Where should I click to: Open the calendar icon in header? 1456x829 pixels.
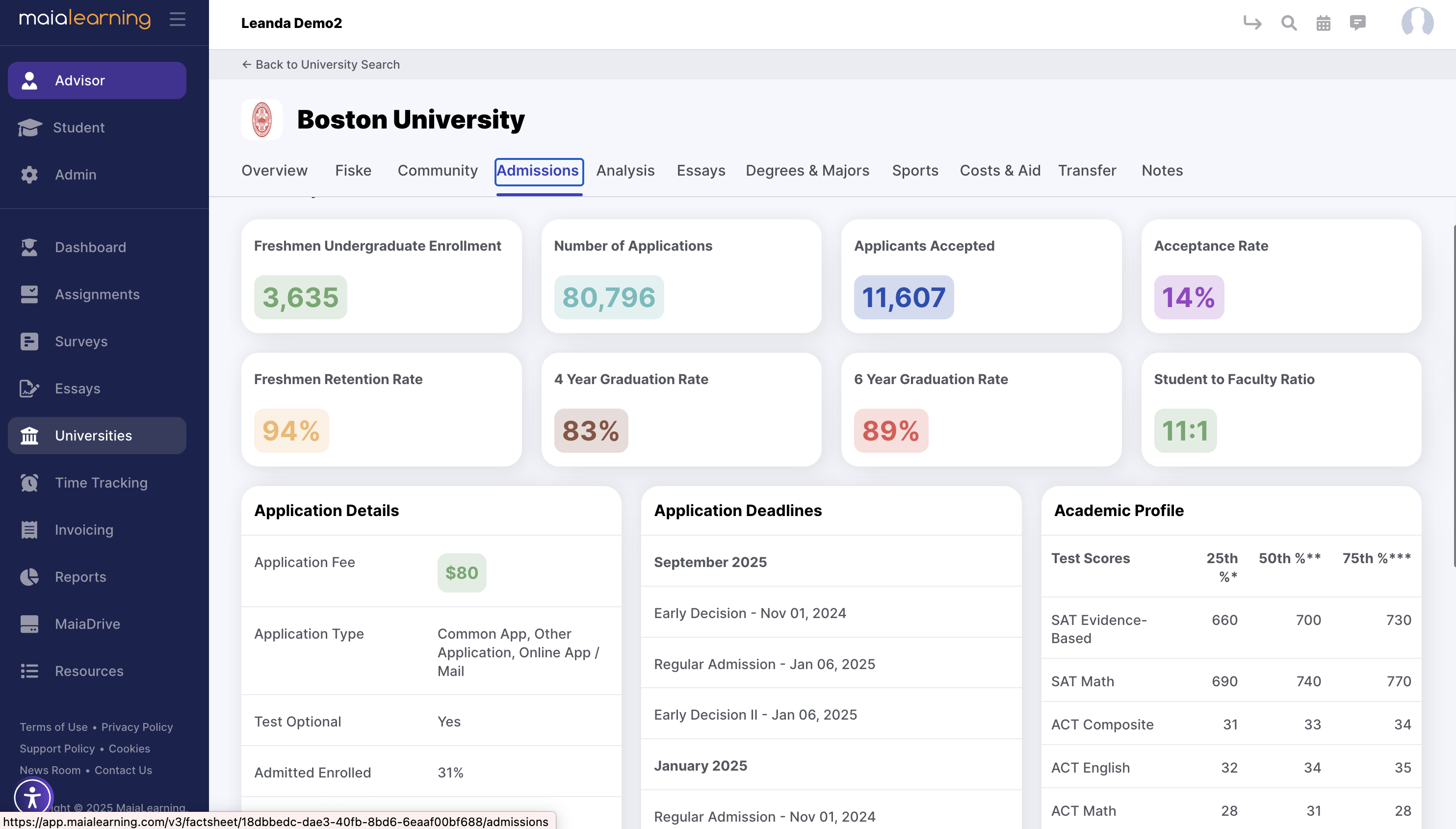coord(1323,23)
